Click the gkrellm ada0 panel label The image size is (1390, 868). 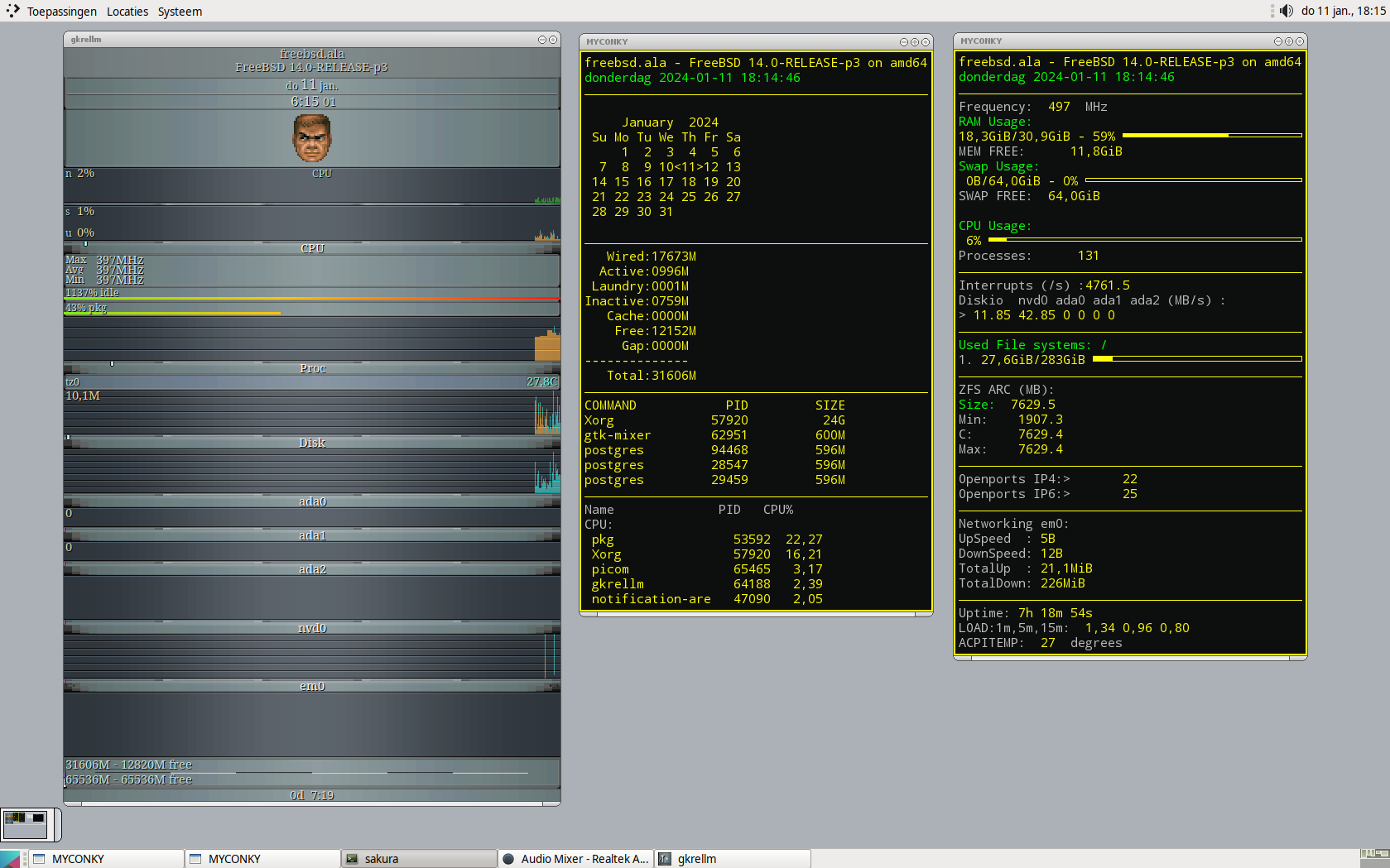pyautogui.click(x=312, y=501)
